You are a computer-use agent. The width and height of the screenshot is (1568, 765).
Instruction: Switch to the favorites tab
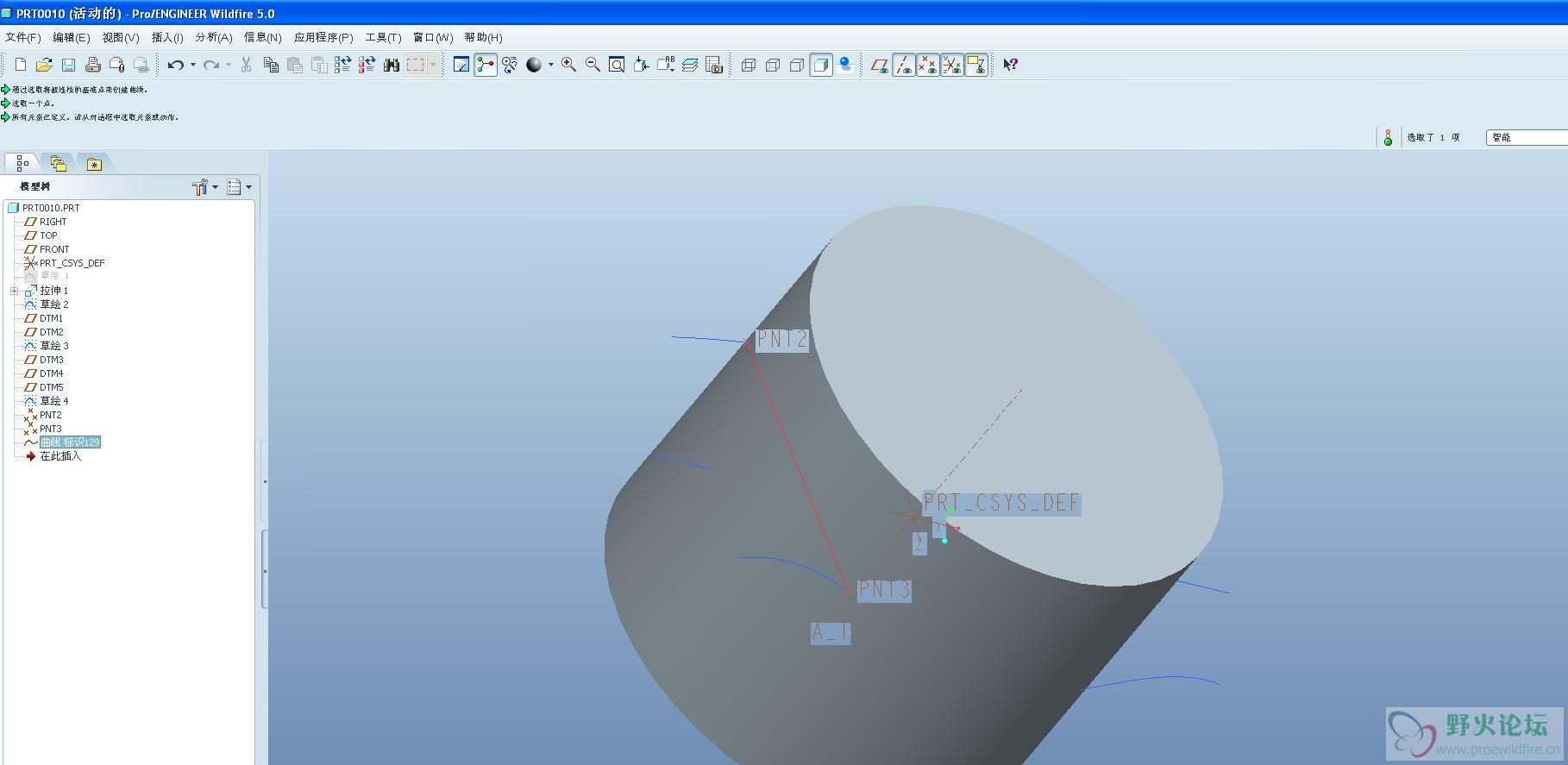click(x=94, y=163)
